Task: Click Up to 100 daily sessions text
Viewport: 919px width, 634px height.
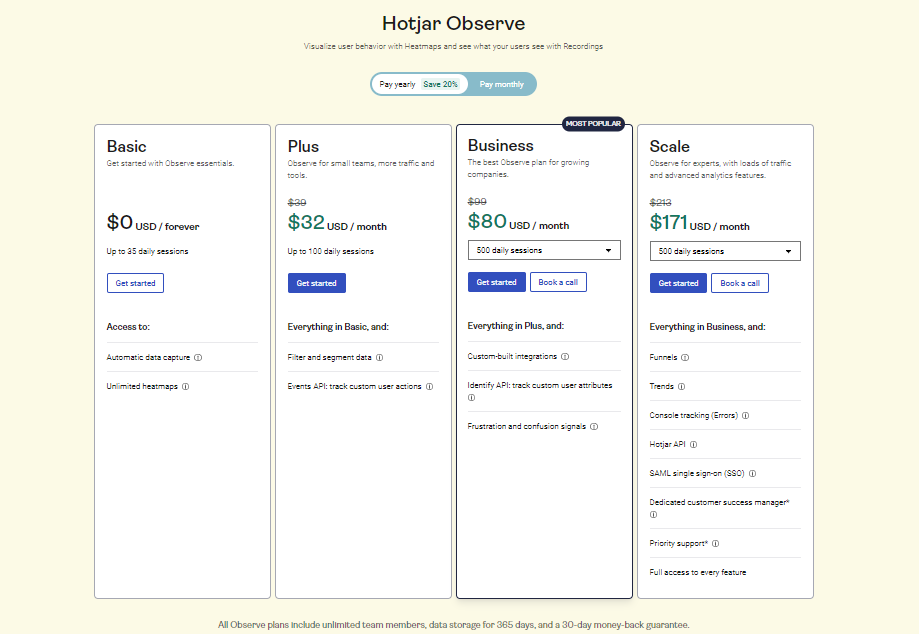Action: (331, 251)
